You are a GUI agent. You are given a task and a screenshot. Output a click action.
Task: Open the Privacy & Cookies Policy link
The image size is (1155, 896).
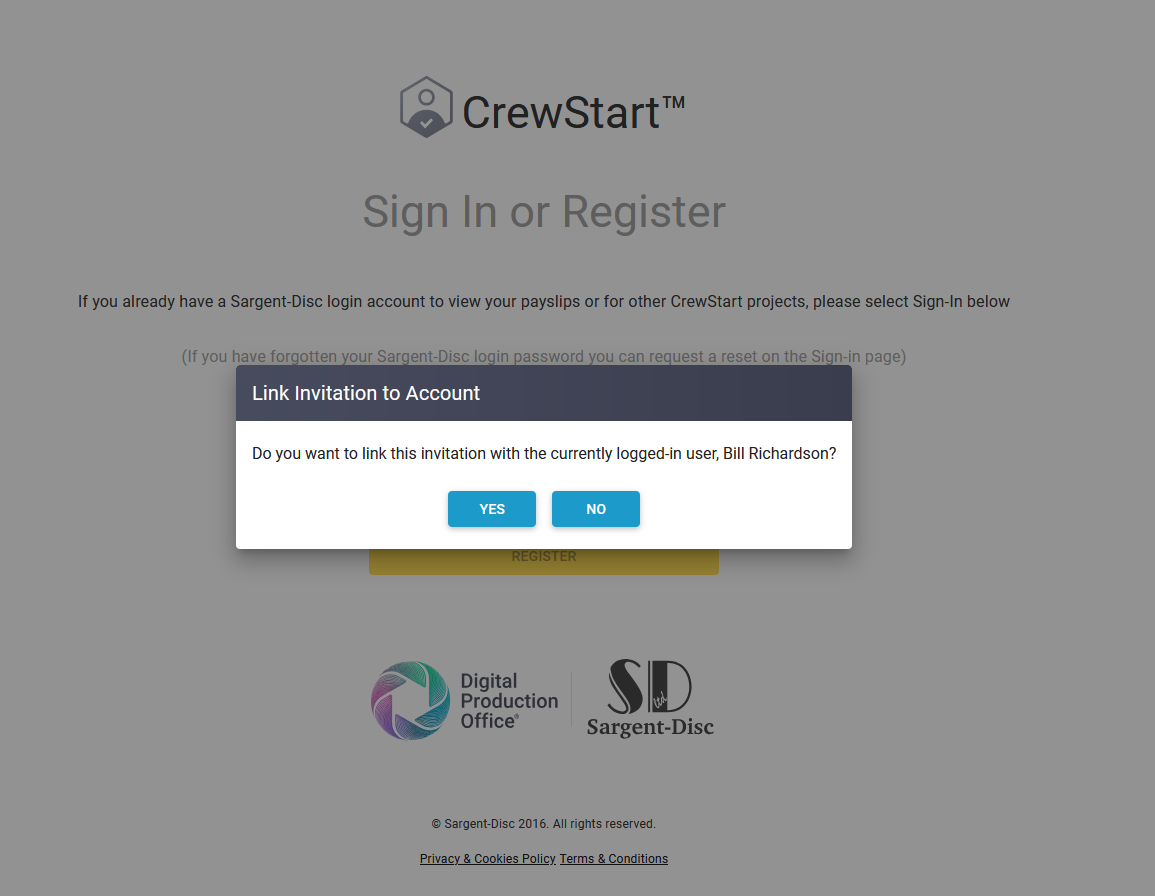click(488, 858)
